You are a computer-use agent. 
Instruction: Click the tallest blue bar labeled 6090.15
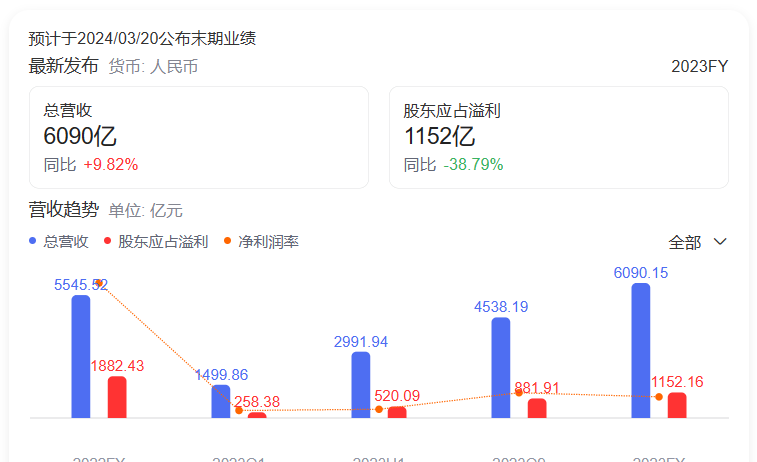click(641, 350)
